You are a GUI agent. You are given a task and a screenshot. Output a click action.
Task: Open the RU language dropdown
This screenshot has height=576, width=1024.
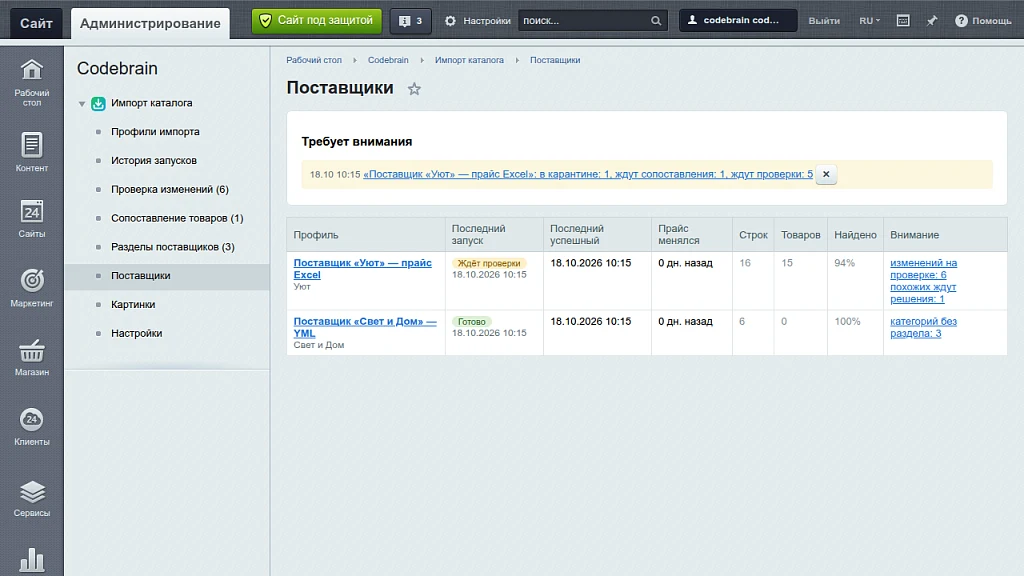point(869,21)
